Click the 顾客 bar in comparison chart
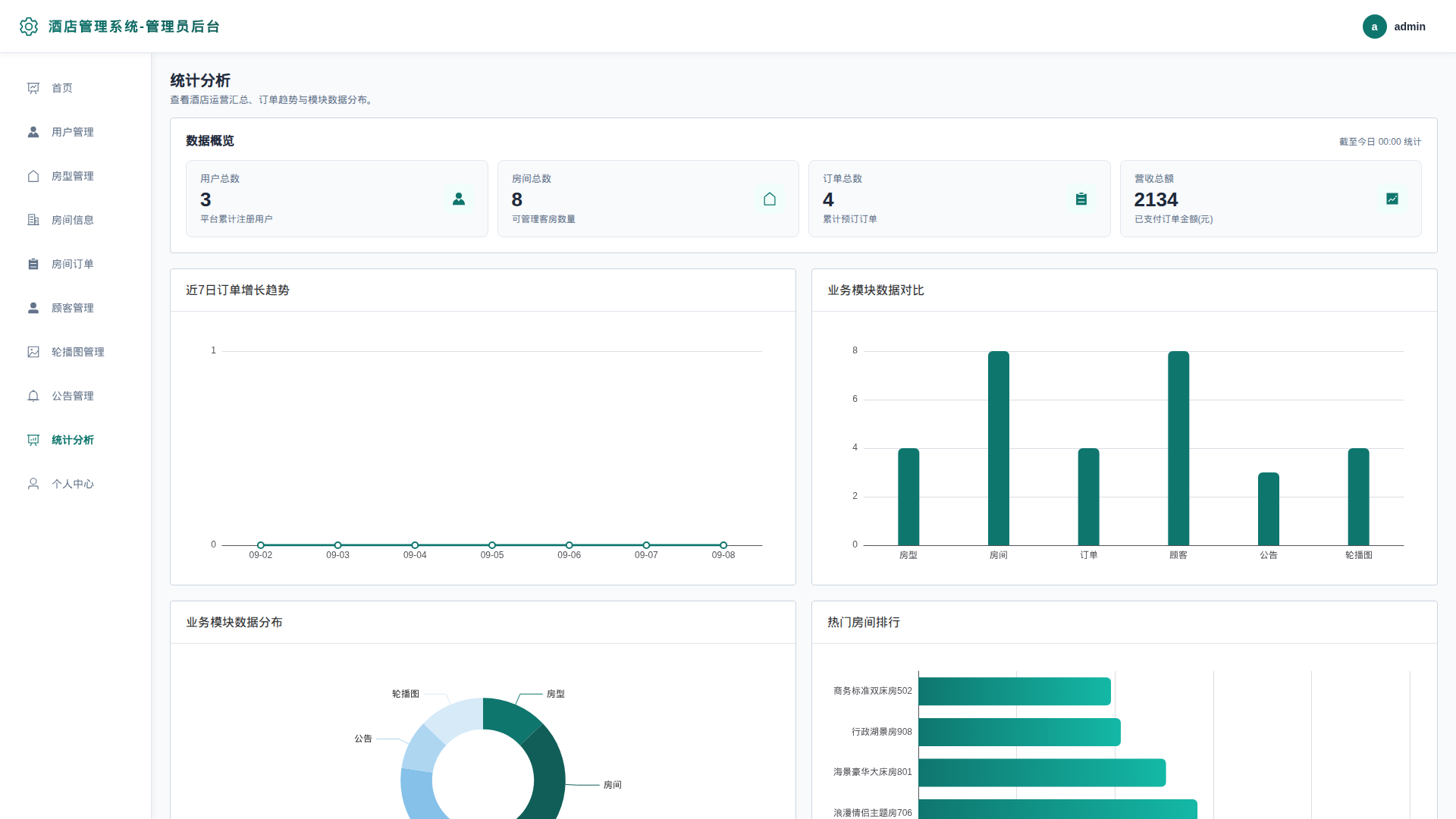1456x819 pixels. click(x=1178, y=448)
